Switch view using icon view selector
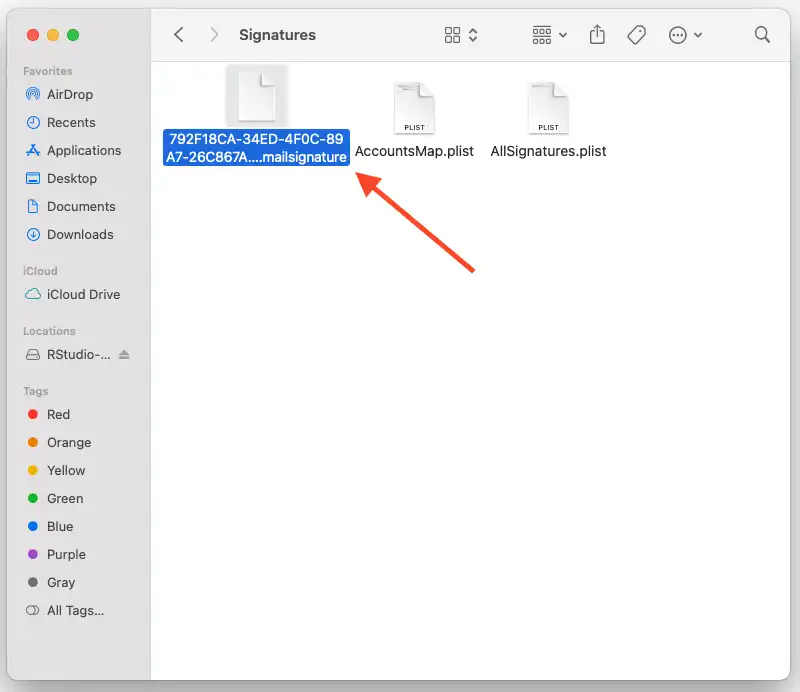The width and height of the screenshot is (800, 692). [x=460, y=35]
